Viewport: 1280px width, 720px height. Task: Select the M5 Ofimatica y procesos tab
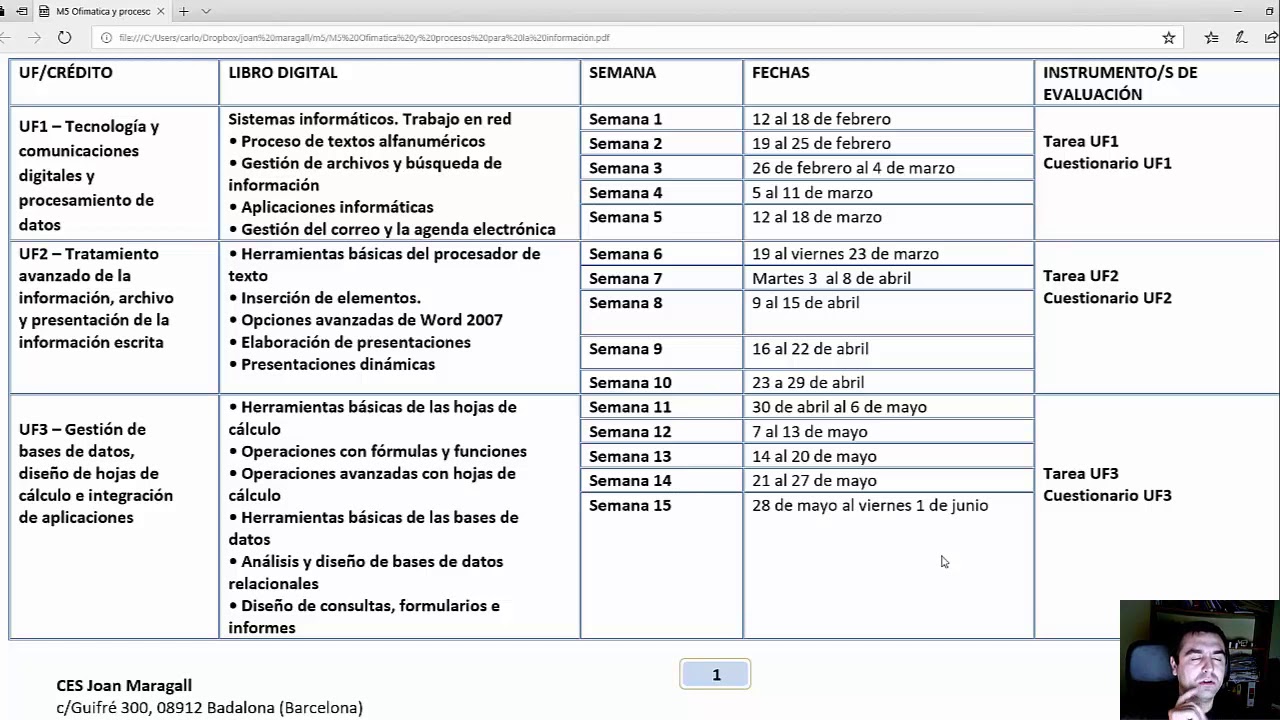(x=101, y=11)
